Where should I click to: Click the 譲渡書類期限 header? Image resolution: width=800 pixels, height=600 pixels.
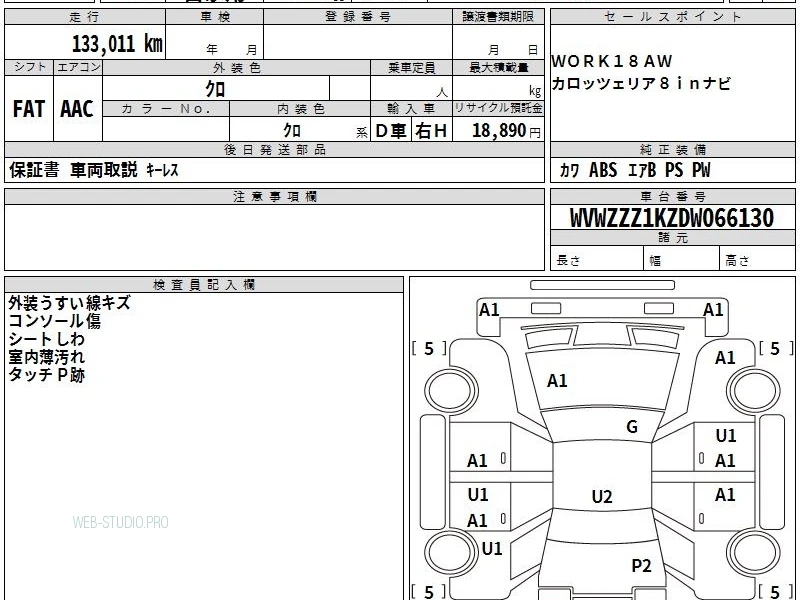tap(498, 16)
